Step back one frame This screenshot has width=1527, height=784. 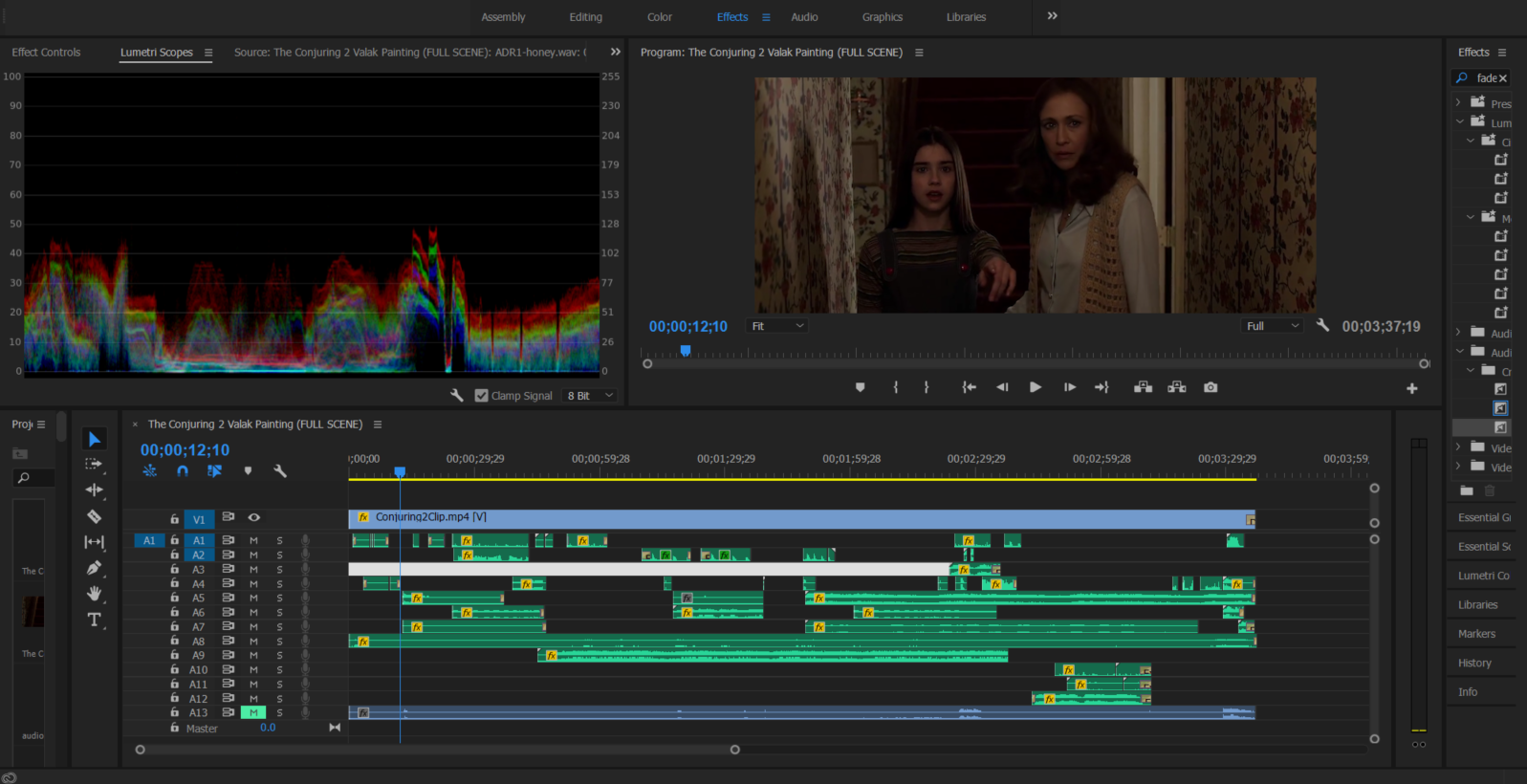(x=1002, y=387)
